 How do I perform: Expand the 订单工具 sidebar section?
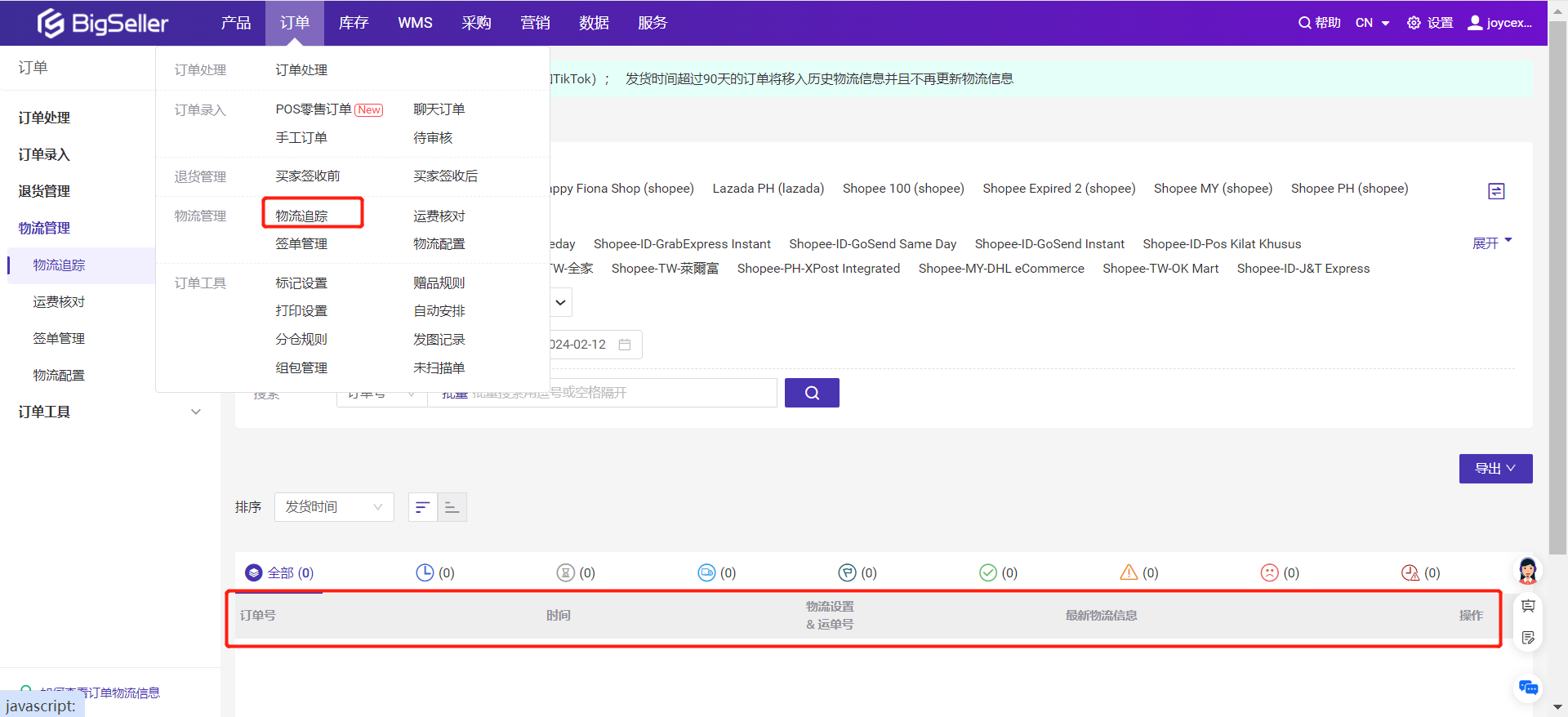point(109,412)
